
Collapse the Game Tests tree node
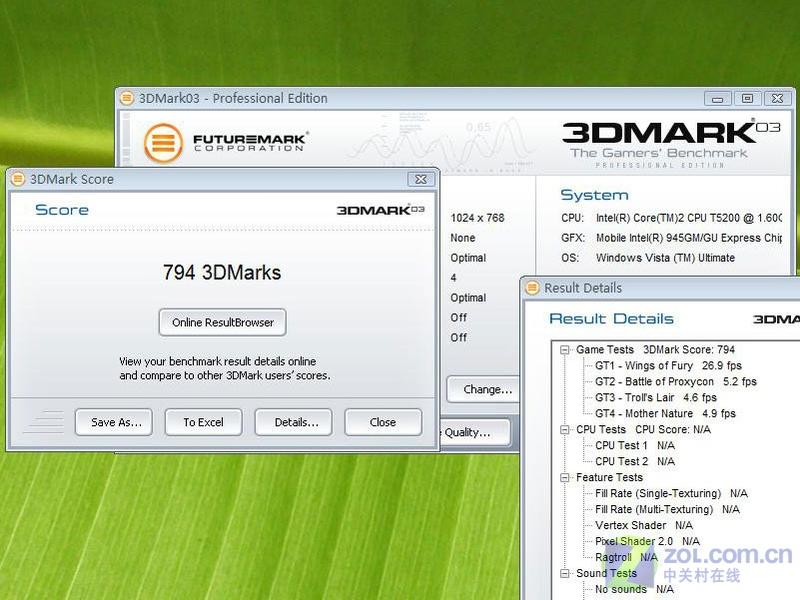pyautogui.click(x=564, y=350)
